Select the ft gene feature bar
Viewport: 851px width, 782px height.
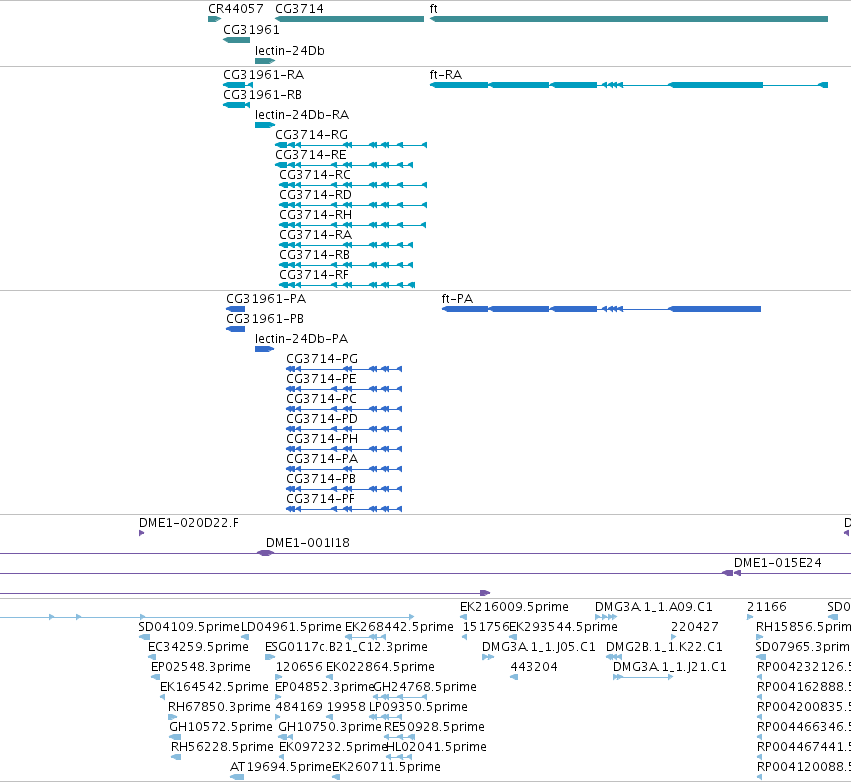629,19
